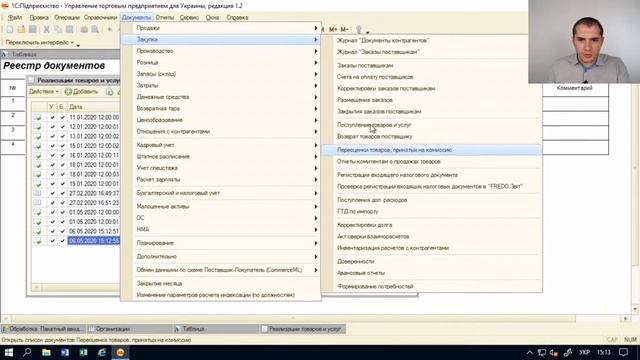Click У checkmark in row 27.02.2020 16:51:23
The image size is (640, 360).
[x=52, y=202]
